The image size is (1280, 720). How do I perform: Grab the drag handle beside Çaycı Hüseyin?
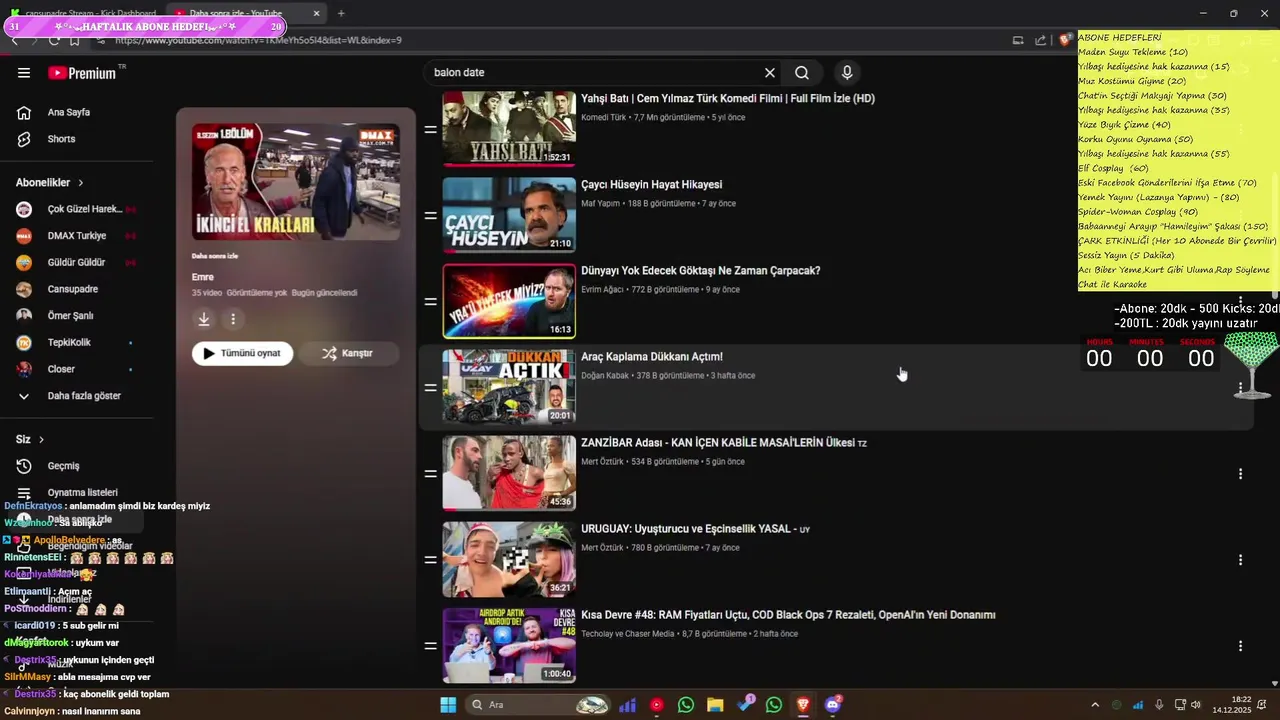(x=430, y=216)
